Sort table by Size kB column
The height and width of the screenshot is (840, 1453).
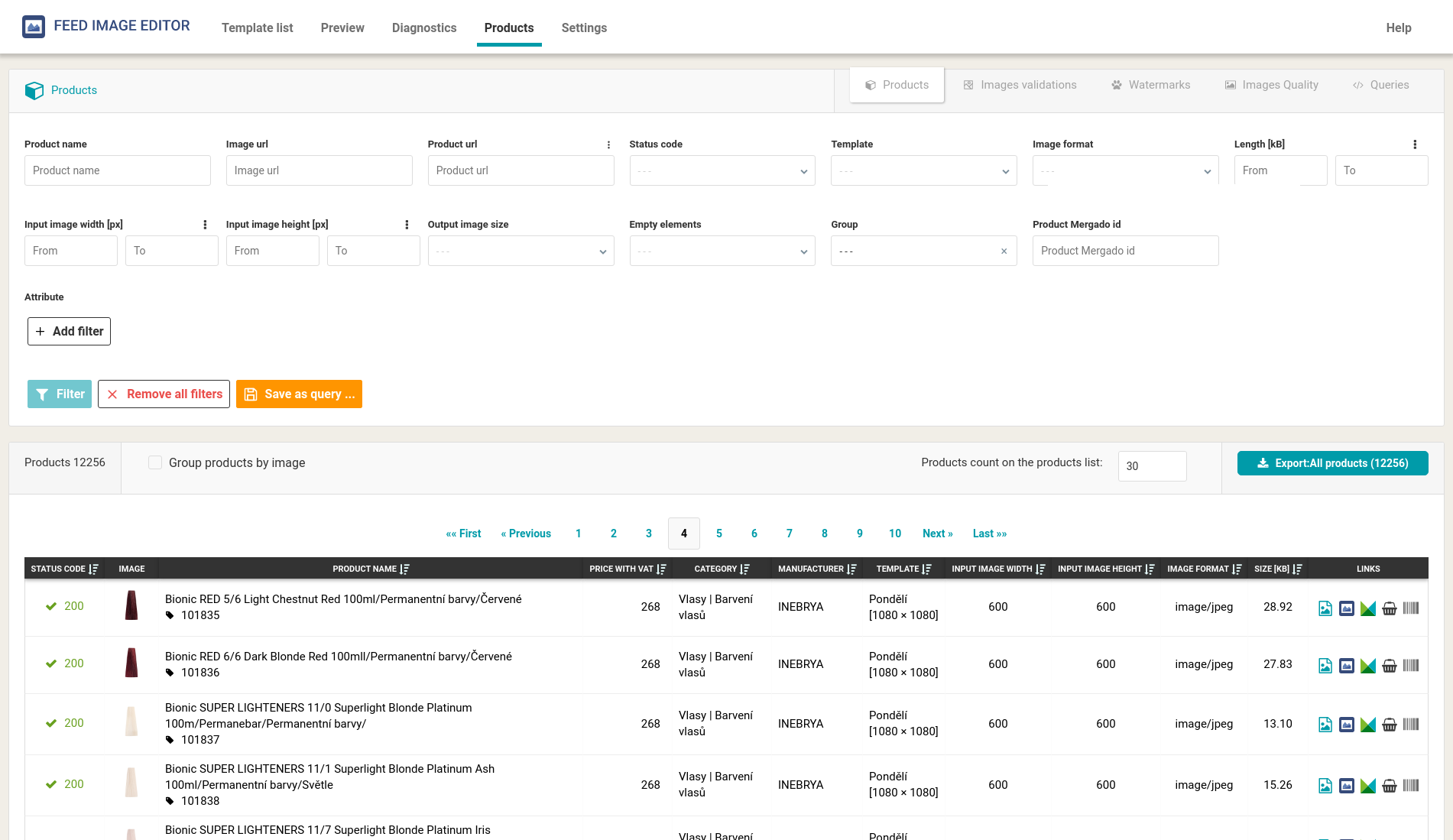1297,569
